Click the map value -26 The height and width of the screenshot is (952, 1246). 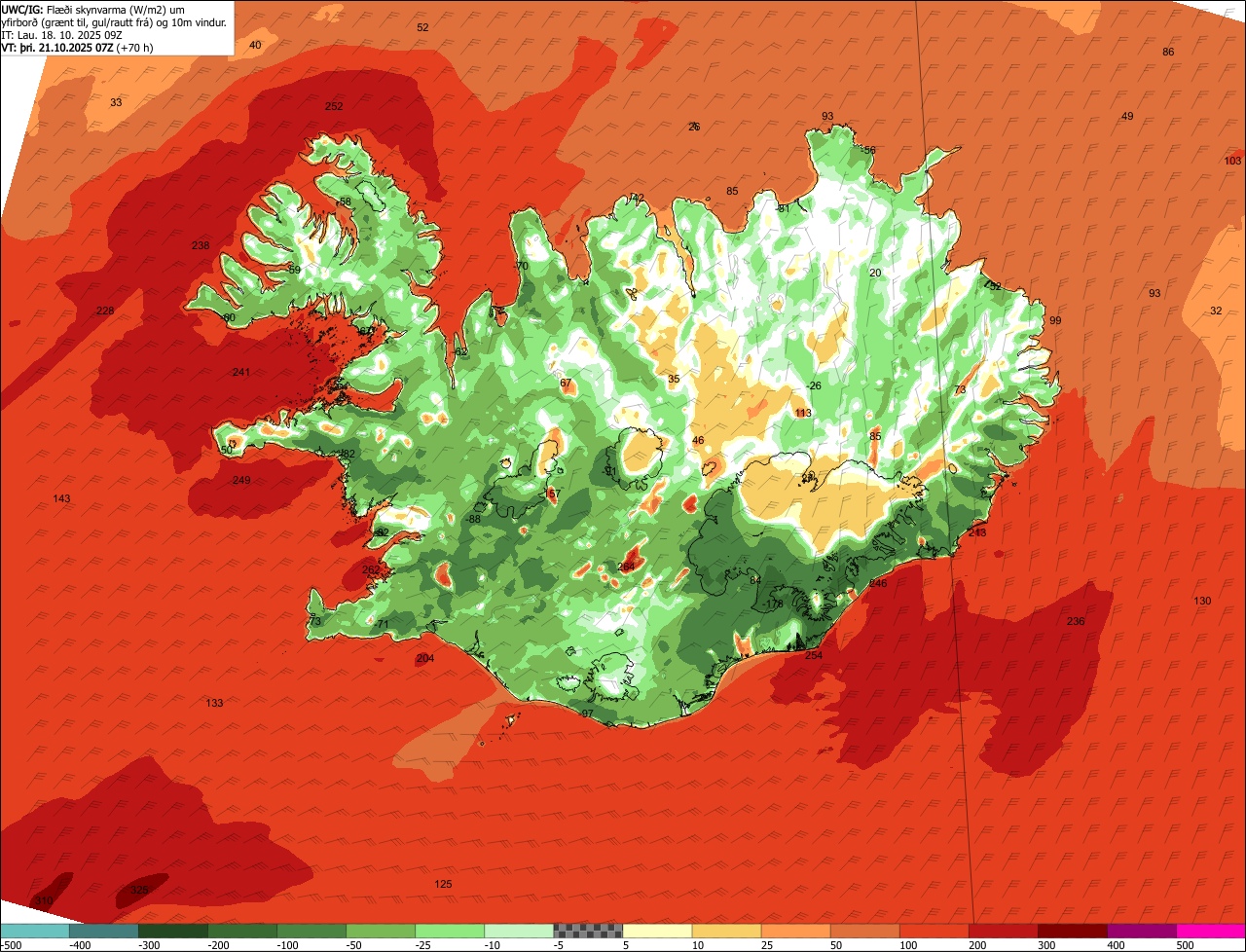(814, 385)
